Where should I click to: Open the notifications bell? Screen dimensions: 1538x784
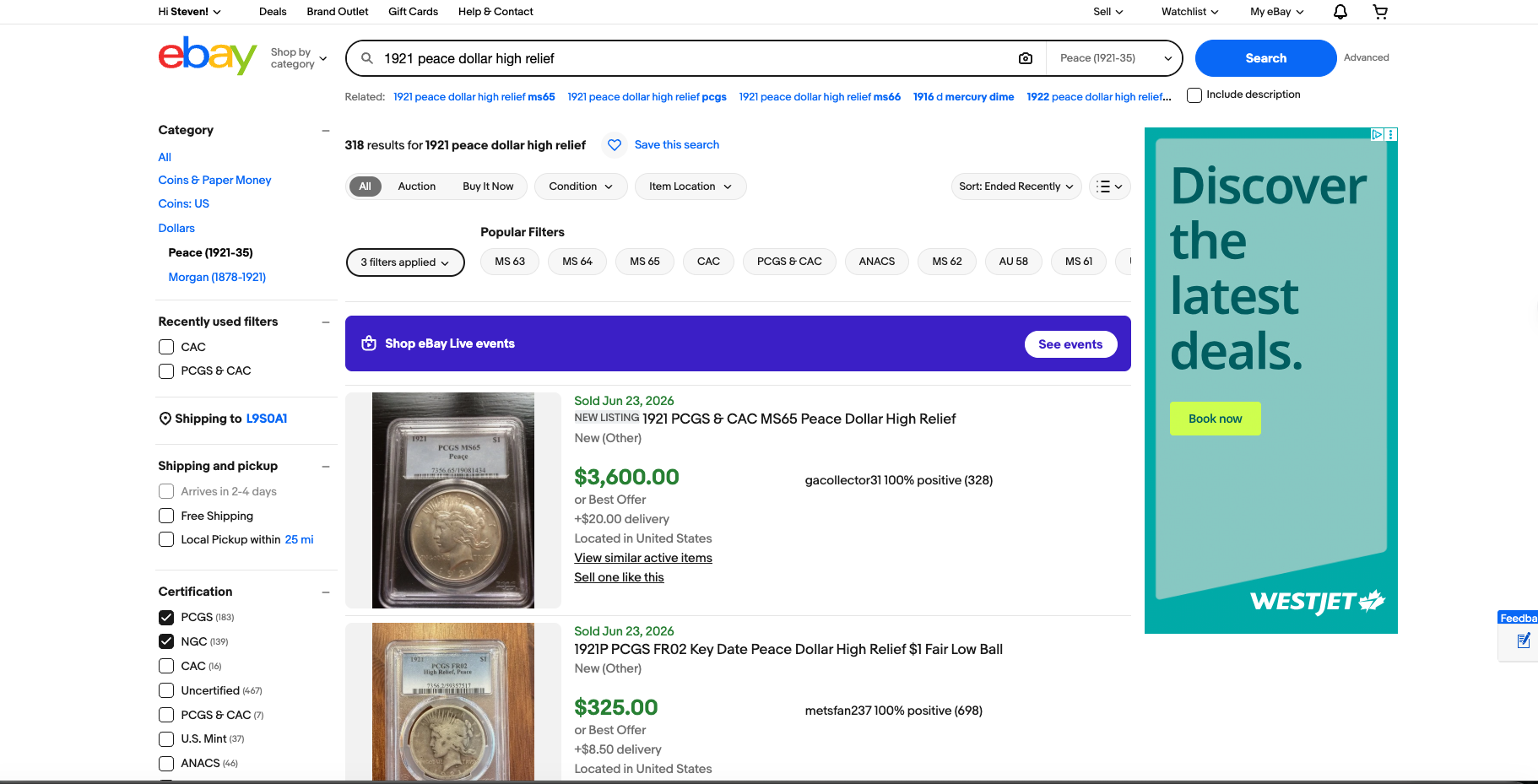[x=1340, y=12]
